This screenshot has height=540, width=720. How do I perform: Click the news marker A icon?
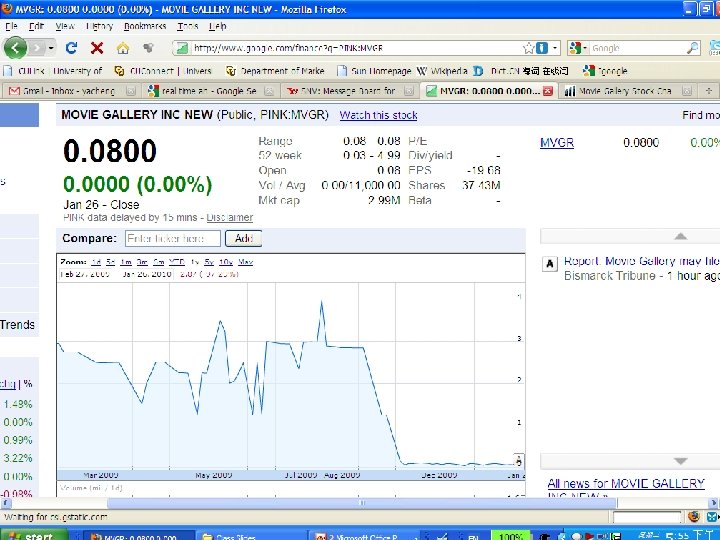pos(550,264)
